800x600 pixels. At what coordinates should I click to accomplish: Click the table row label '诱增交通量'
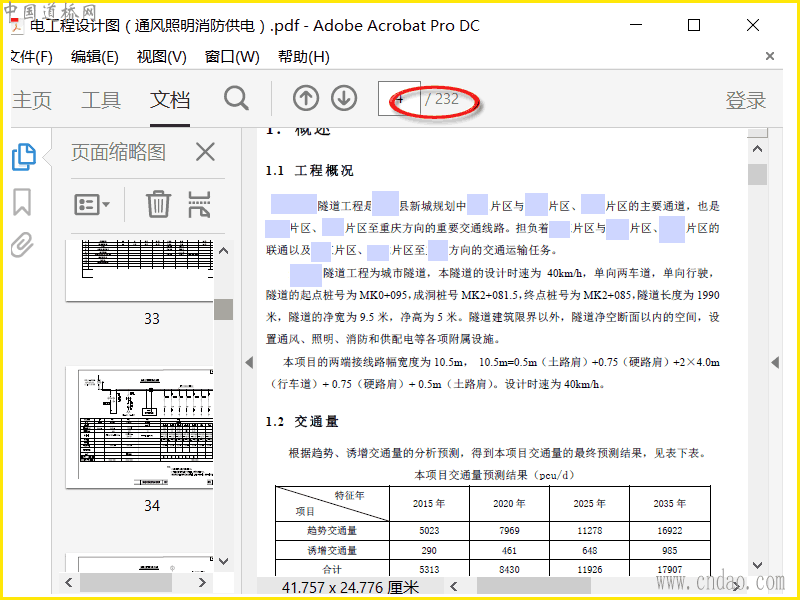pos(332,551)
